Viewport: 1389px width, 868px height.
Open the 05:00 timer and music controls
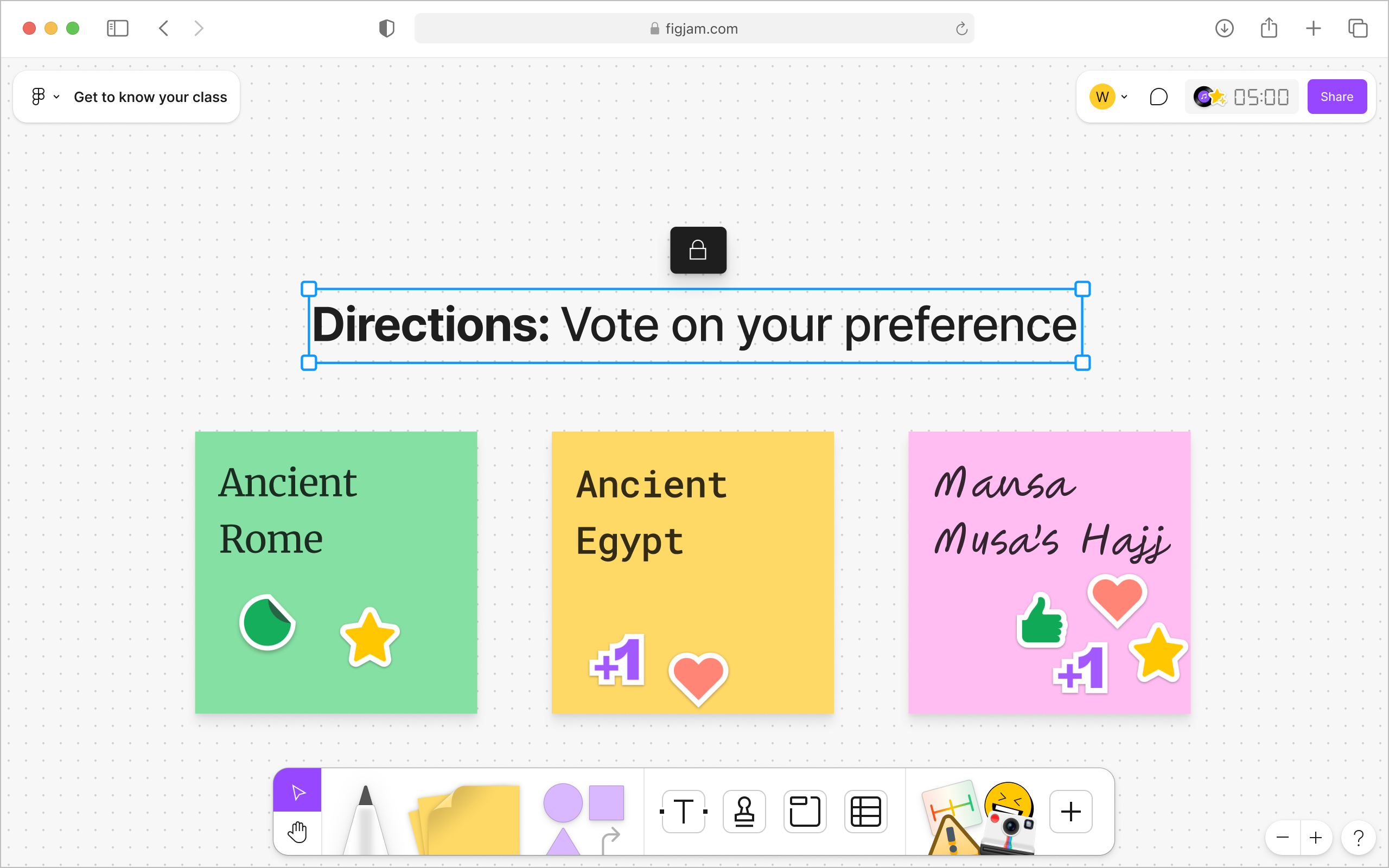pos(1241,97)
